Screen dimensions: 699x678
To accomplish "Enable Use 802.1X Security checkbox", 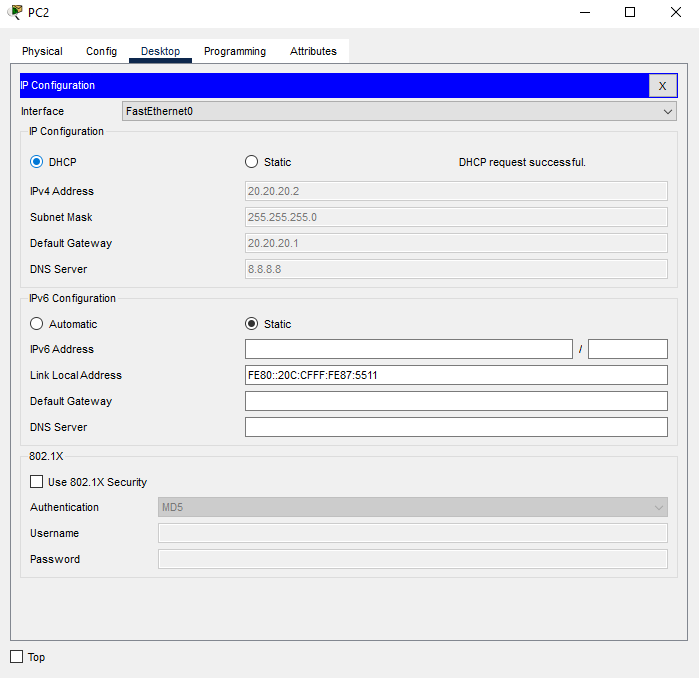I will (x=37, y=482).
